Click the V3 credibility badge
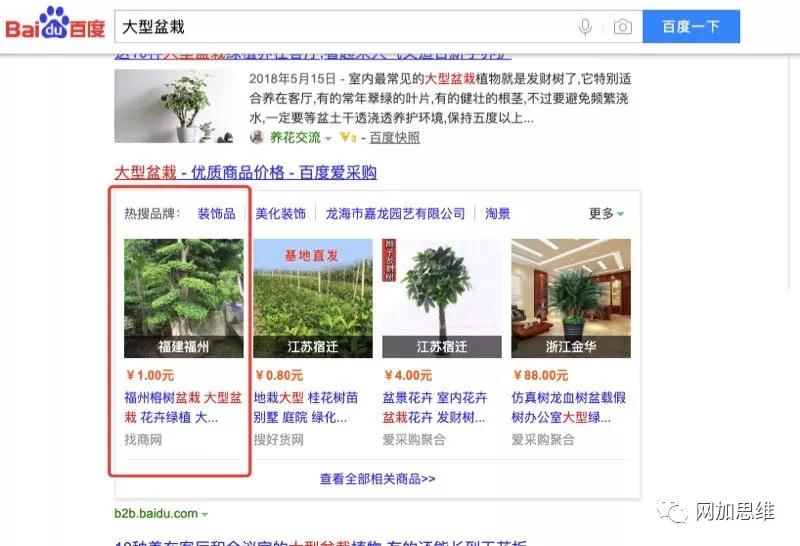The height and width of the screenshot is (546, 800). click(348, 138)
